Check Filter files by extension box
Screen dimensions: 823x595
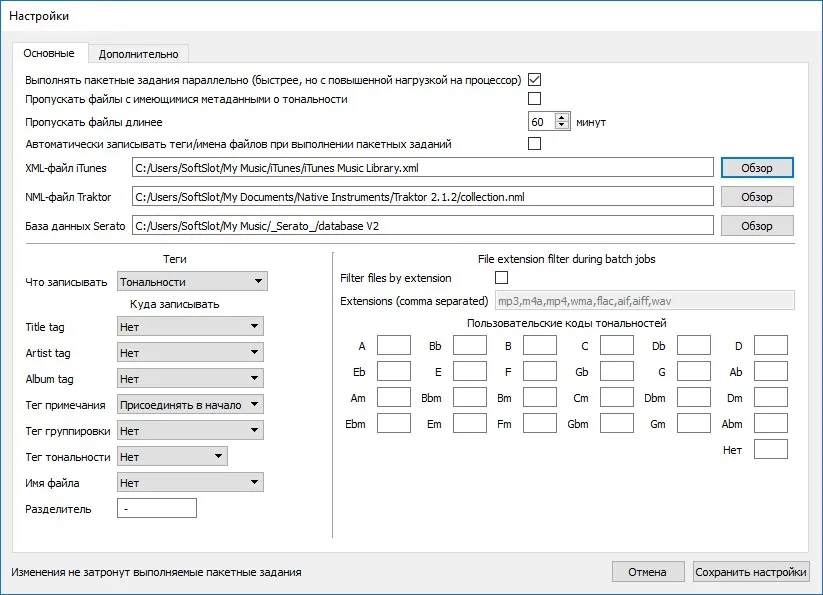502,278
